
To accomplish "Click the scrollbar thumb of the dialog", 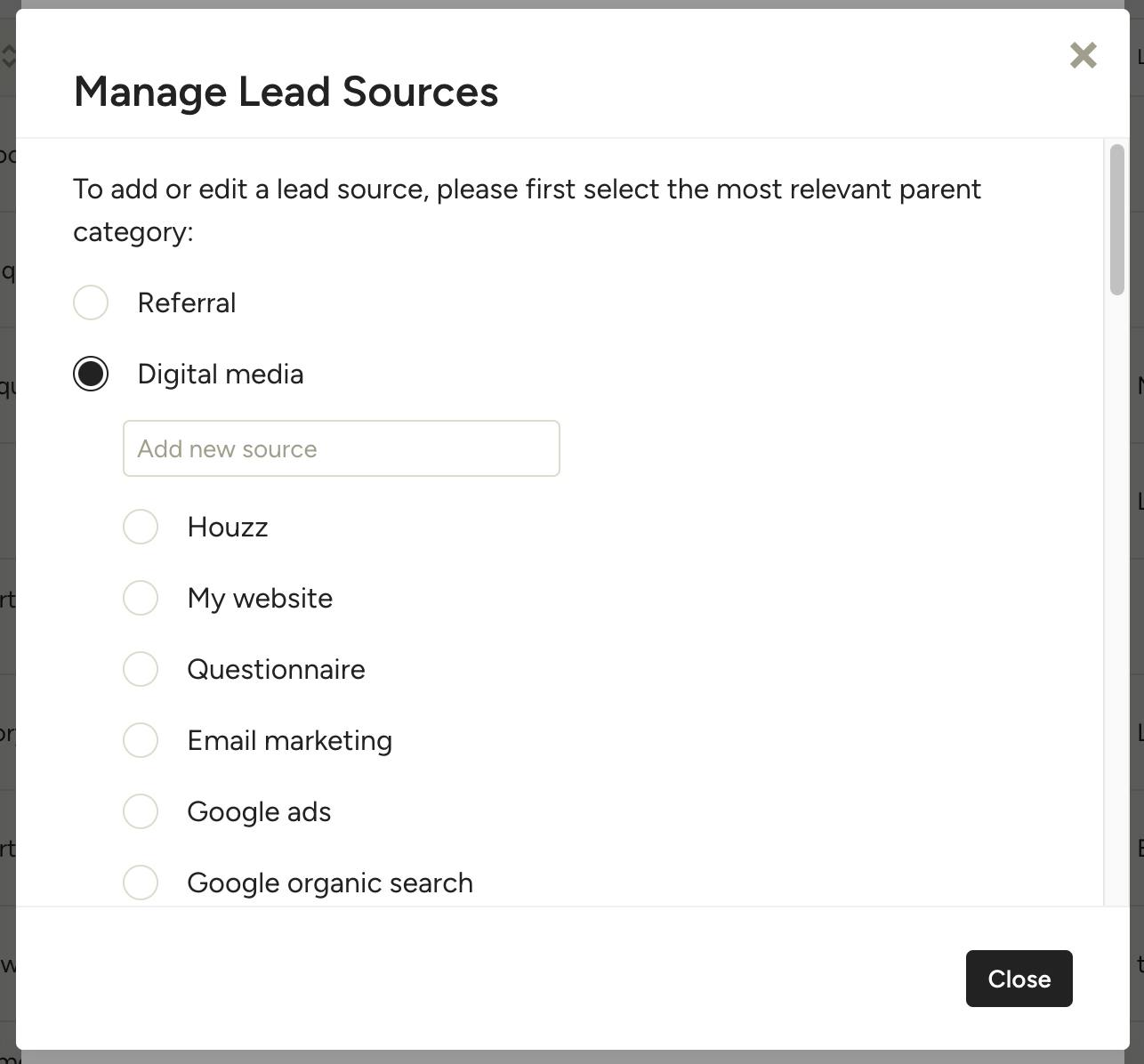I will [x=1117, y=219].
